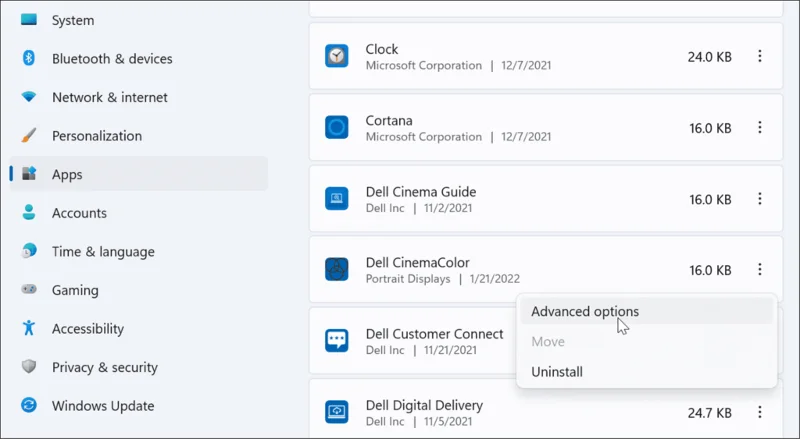This screenshot has height=439, width=800.
Task: Click the Dell Customer Connect title
Action: (x=435, y=334)
